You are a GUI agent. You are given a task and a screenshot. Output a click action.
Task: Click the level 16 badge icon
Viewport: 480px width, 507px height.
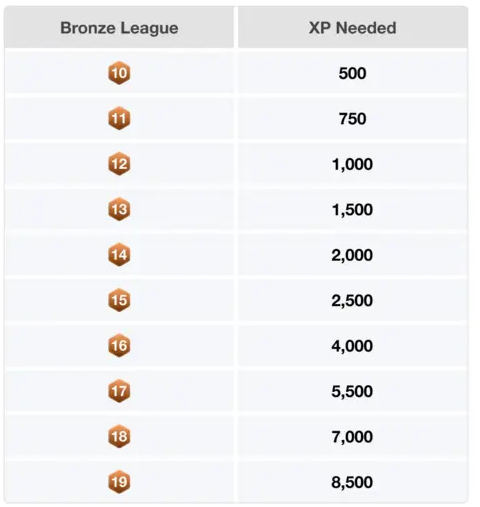click(119, 345)
